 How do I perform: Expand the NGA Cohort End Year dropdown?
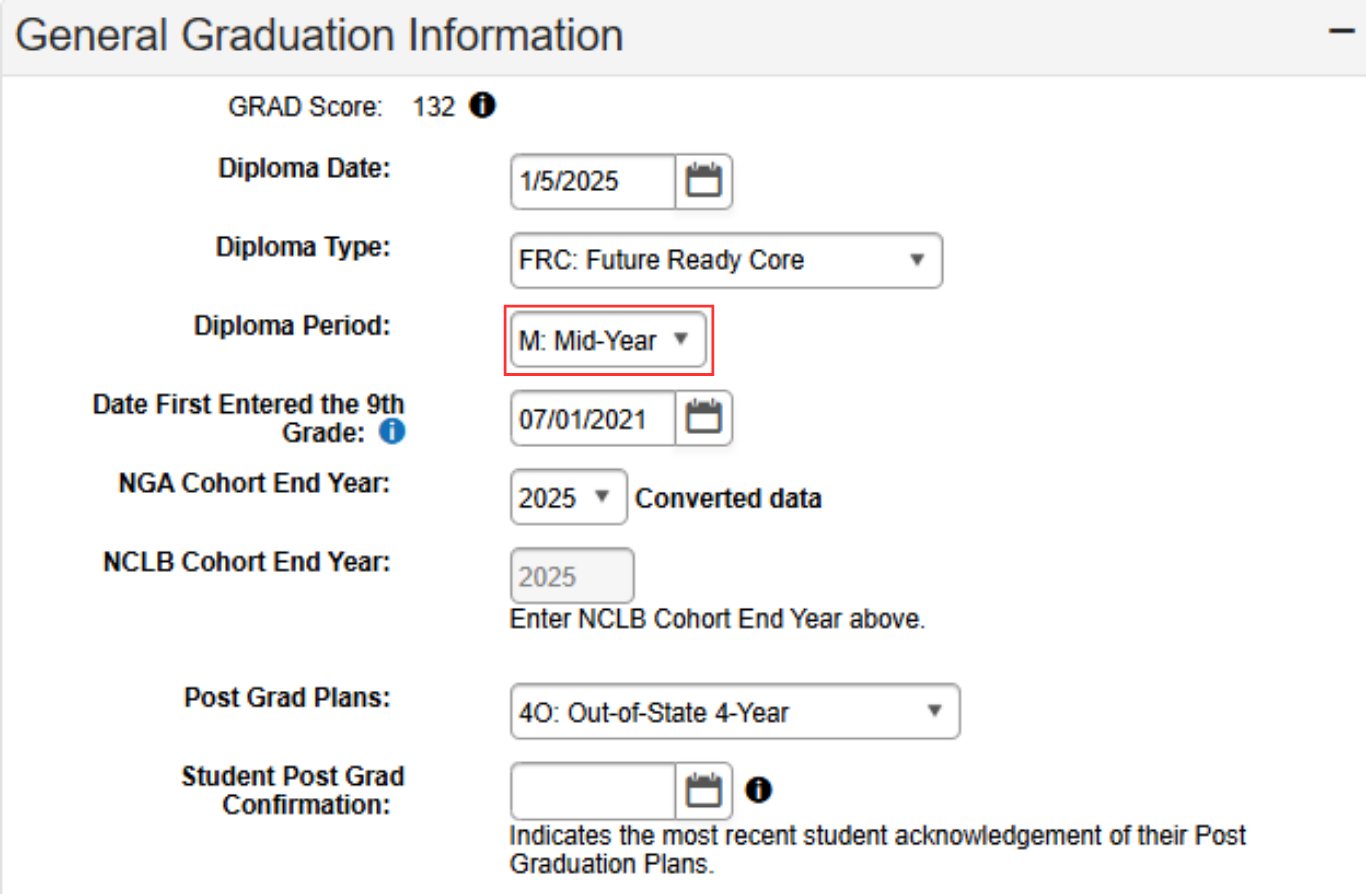pyautogui.click(x=568, y=497)
